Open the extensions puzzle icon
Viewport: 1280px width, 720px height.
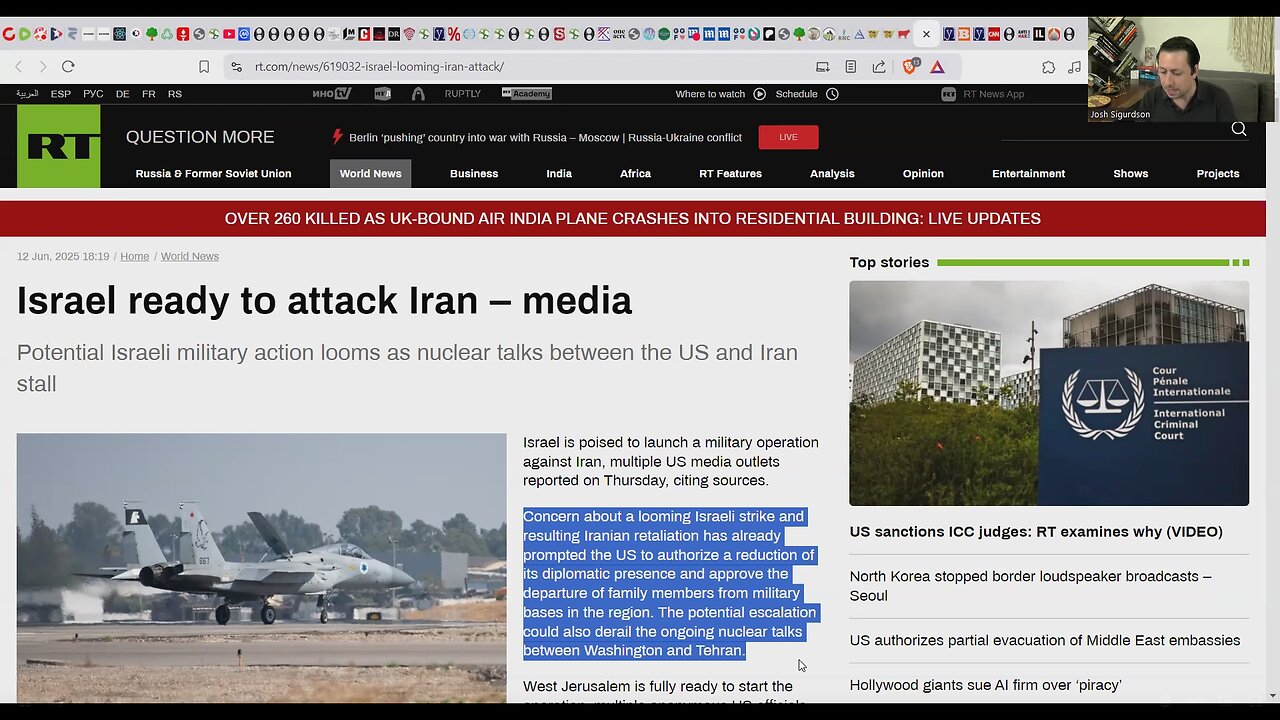tap(1048, 67)
